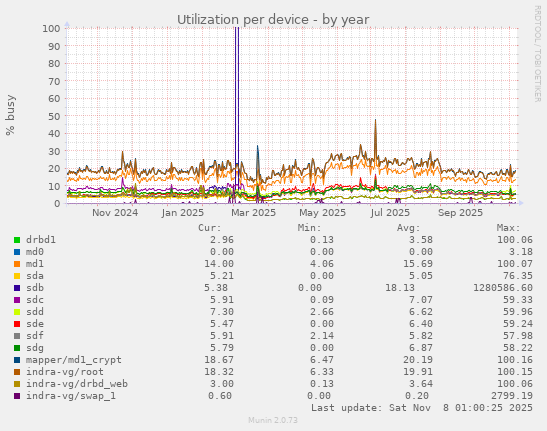This screenshot has height=431, width=547.
Task: Click sdb max value 1280586.60
Action: [503, 288]
